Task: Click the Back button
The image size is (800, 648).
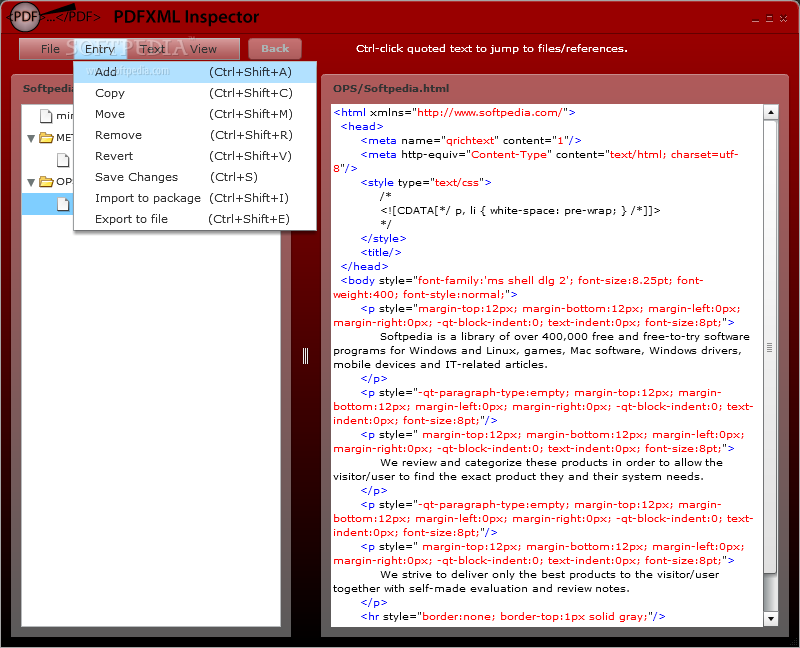Action: [x=275, y=49]
